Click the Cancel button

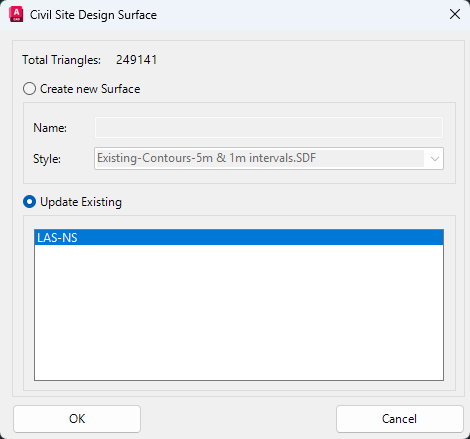tap(400, 419)
